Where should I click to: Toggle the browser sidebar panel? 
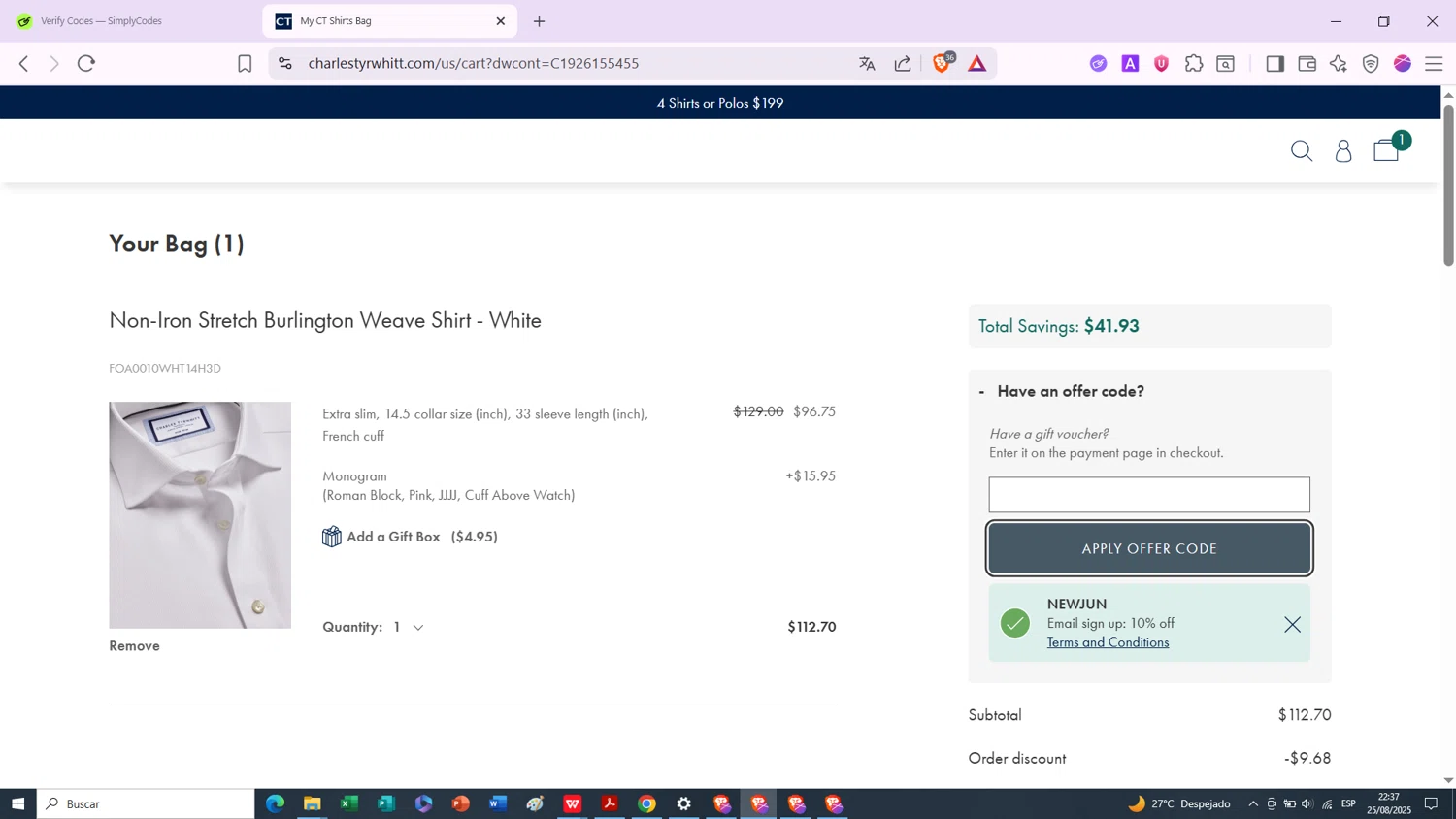(x=1275, y=64)
